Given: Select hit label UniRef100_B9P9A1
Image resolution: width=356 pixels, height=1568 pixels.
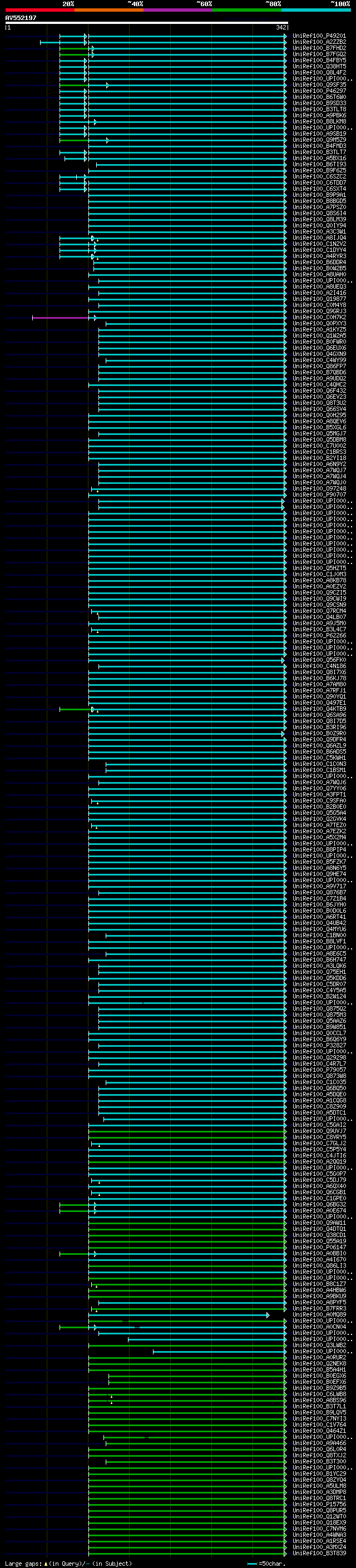Looking at the screenshot, I should [x=319, y=195].
